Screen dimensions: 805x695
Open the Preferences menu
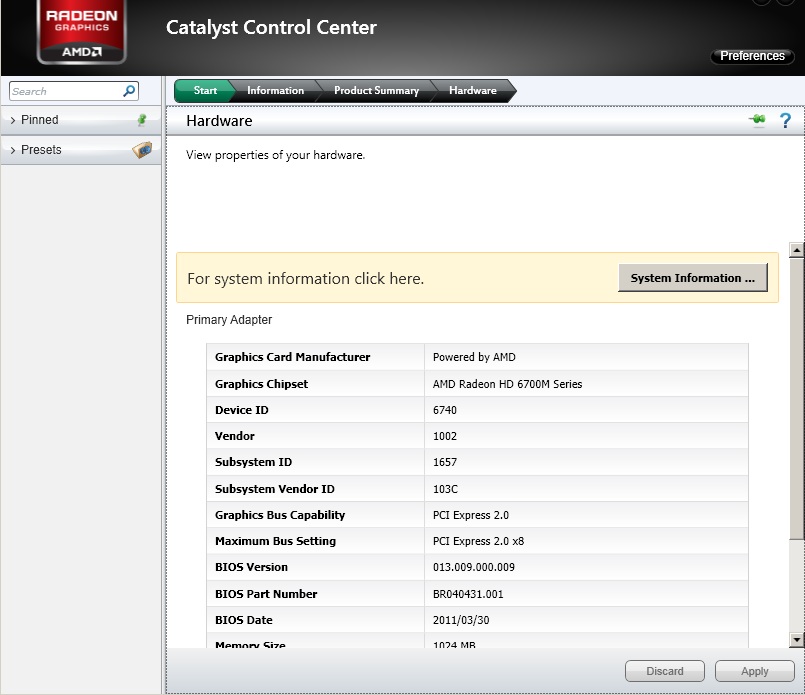point(752,56)
